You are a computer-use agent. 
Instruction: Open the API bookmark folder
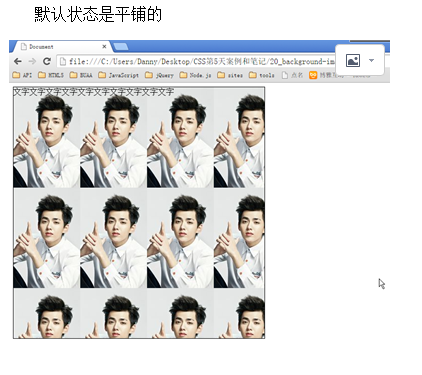[22, 75]
